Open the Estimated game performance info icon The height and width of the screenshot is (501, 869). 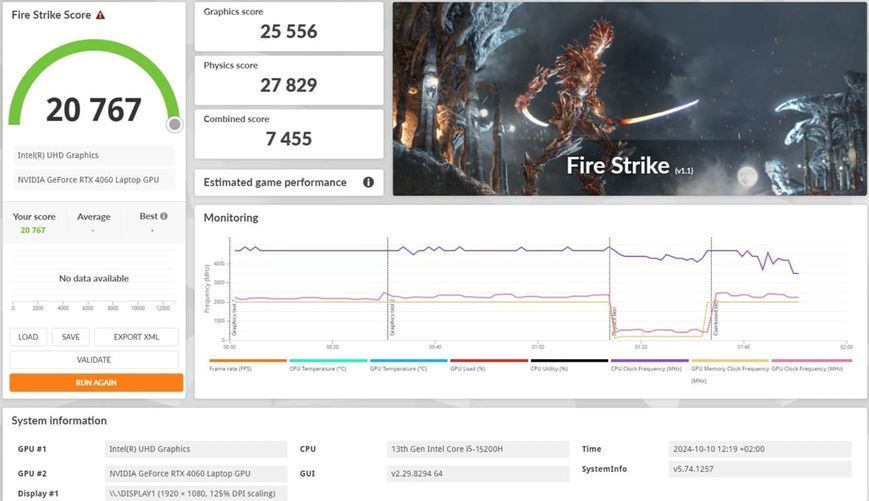[x=368, y=182]
